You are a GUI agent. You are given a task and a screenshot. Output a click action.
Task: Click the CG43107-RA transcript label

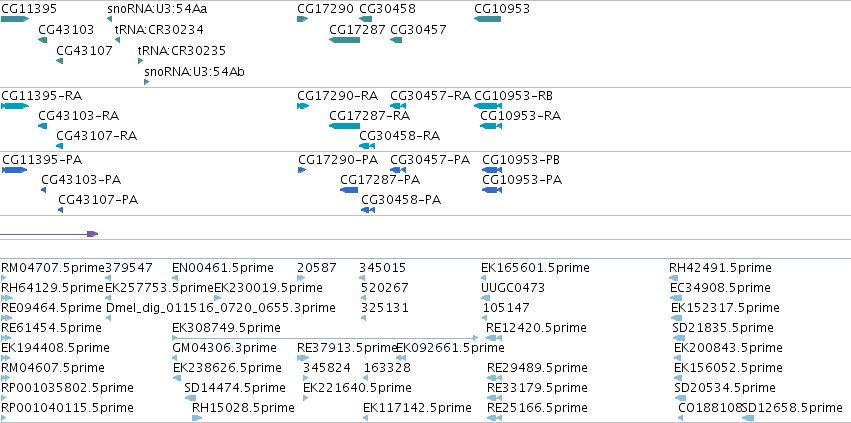click(x=97, y=136)
